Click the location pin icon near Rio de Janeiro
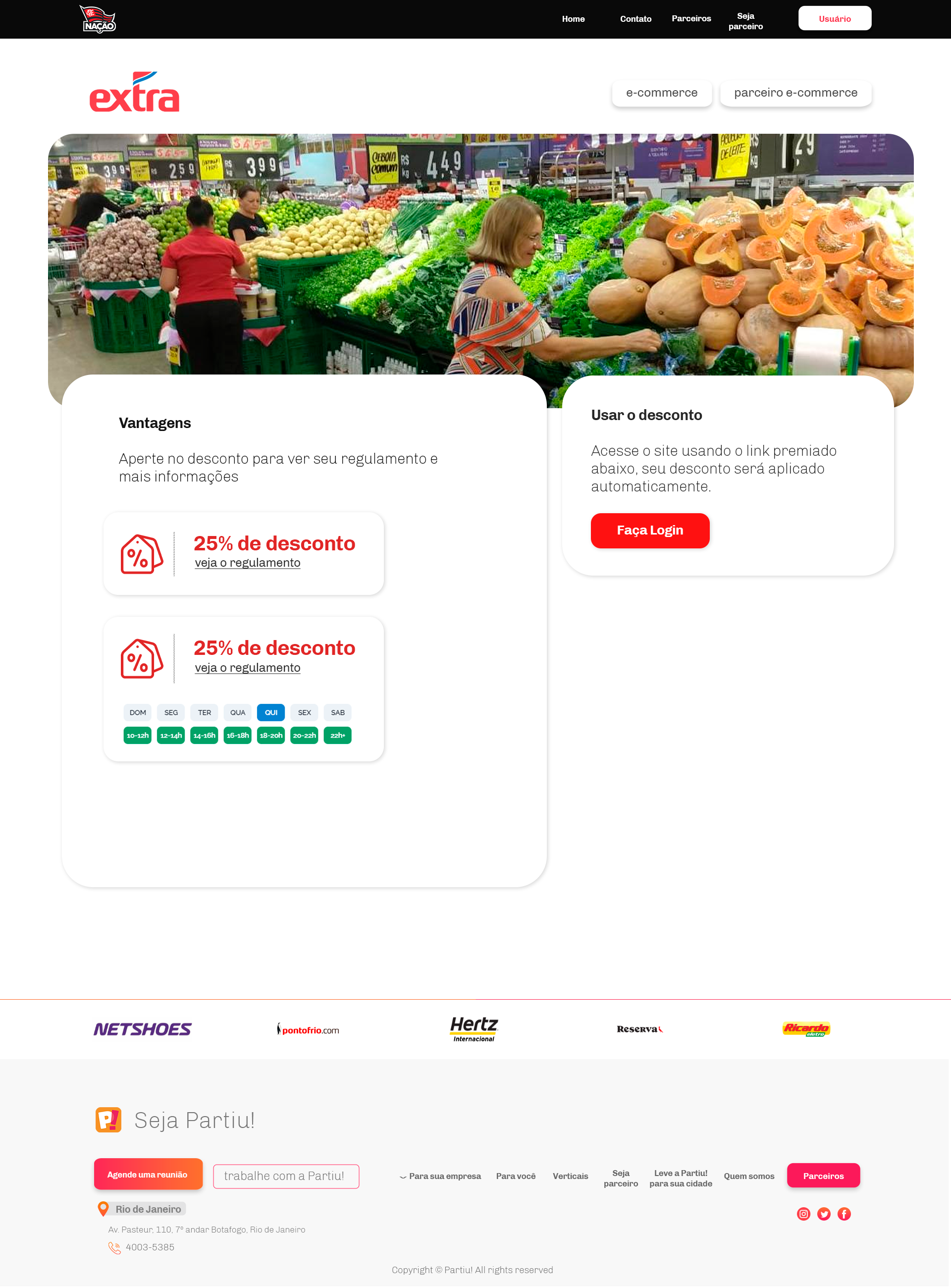Viewport: 951px width, 1288px height. click(103, 1209)
